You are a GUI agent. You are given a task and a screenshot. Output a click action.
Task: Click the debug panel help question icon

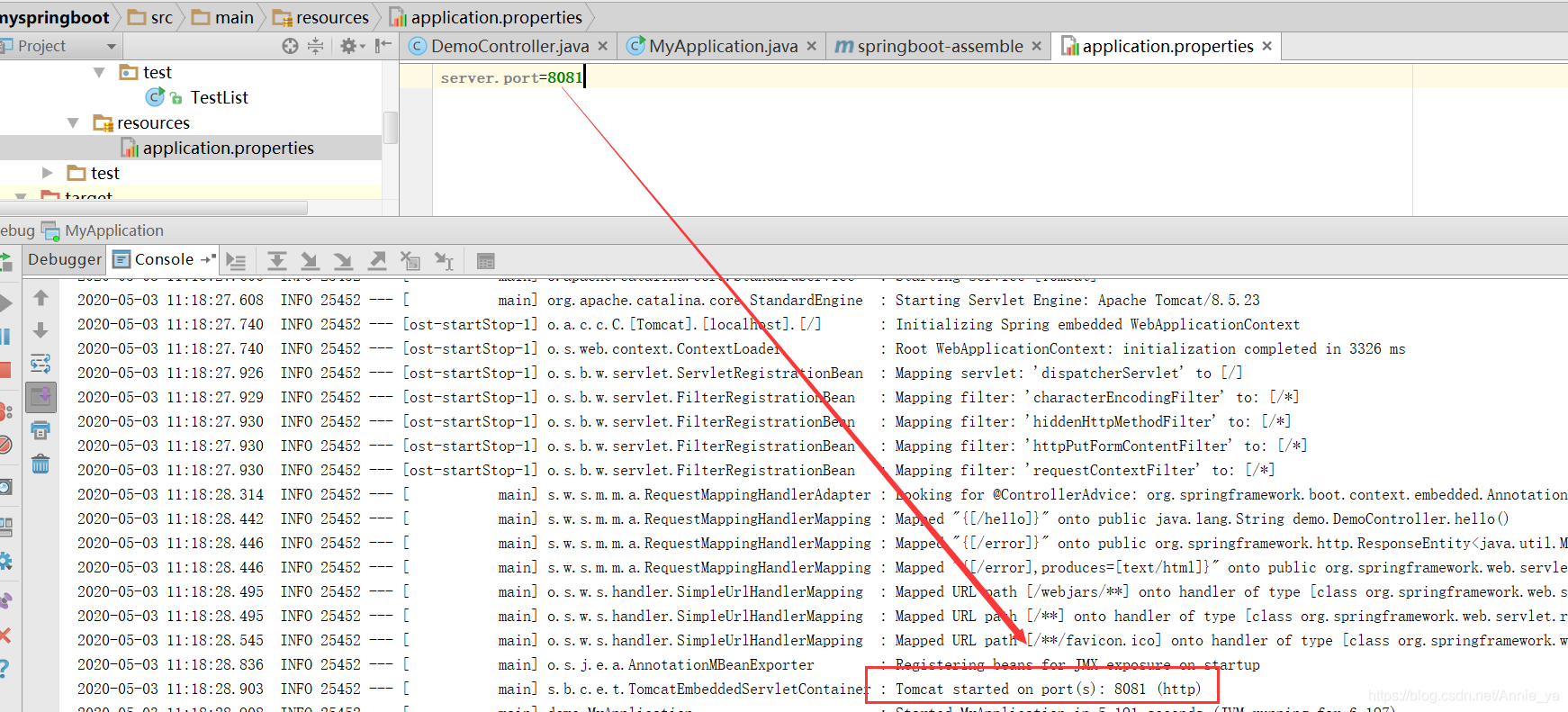pos(5,669)
